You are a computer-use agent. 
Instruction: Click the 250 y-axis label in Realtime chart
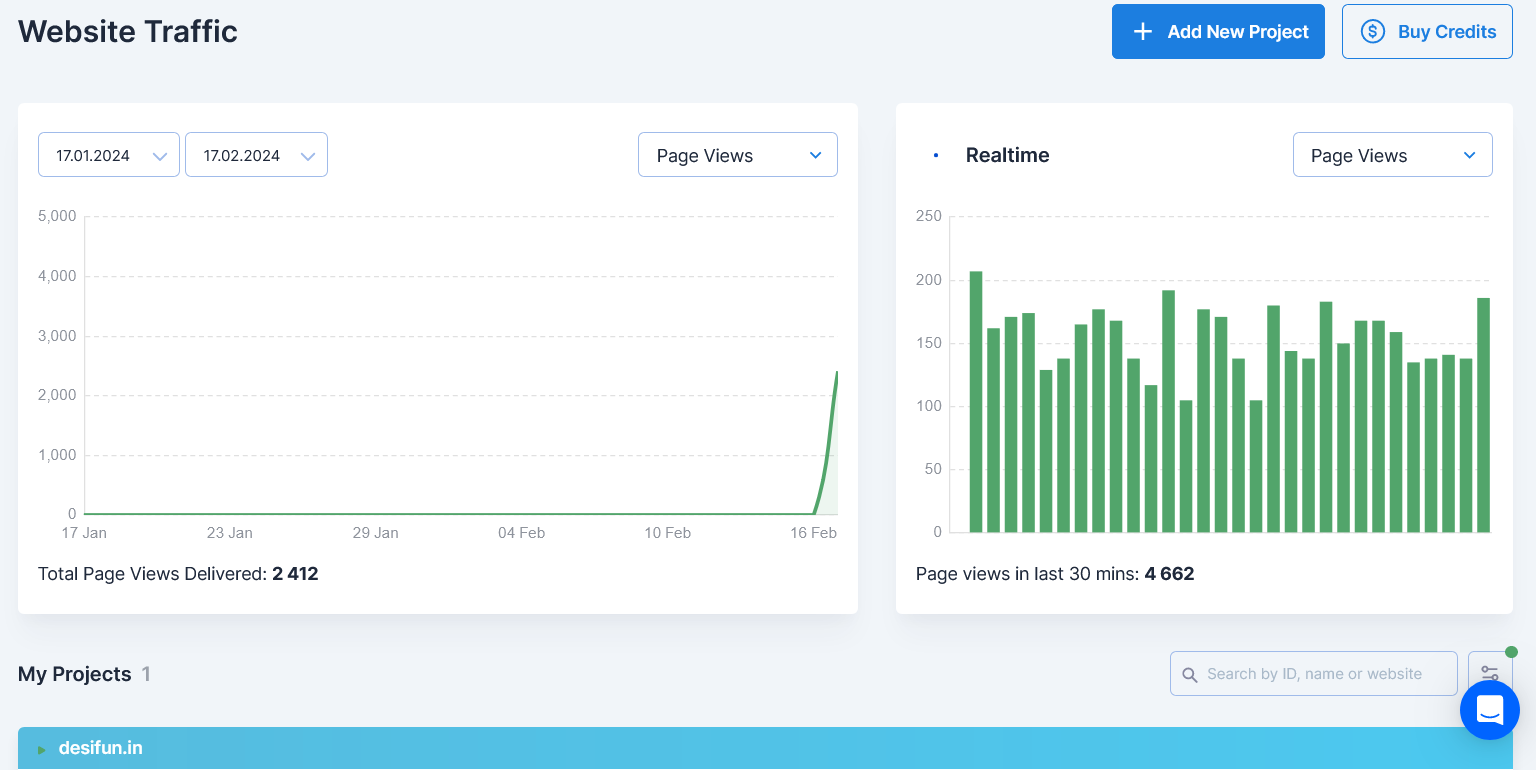(929, 216)
